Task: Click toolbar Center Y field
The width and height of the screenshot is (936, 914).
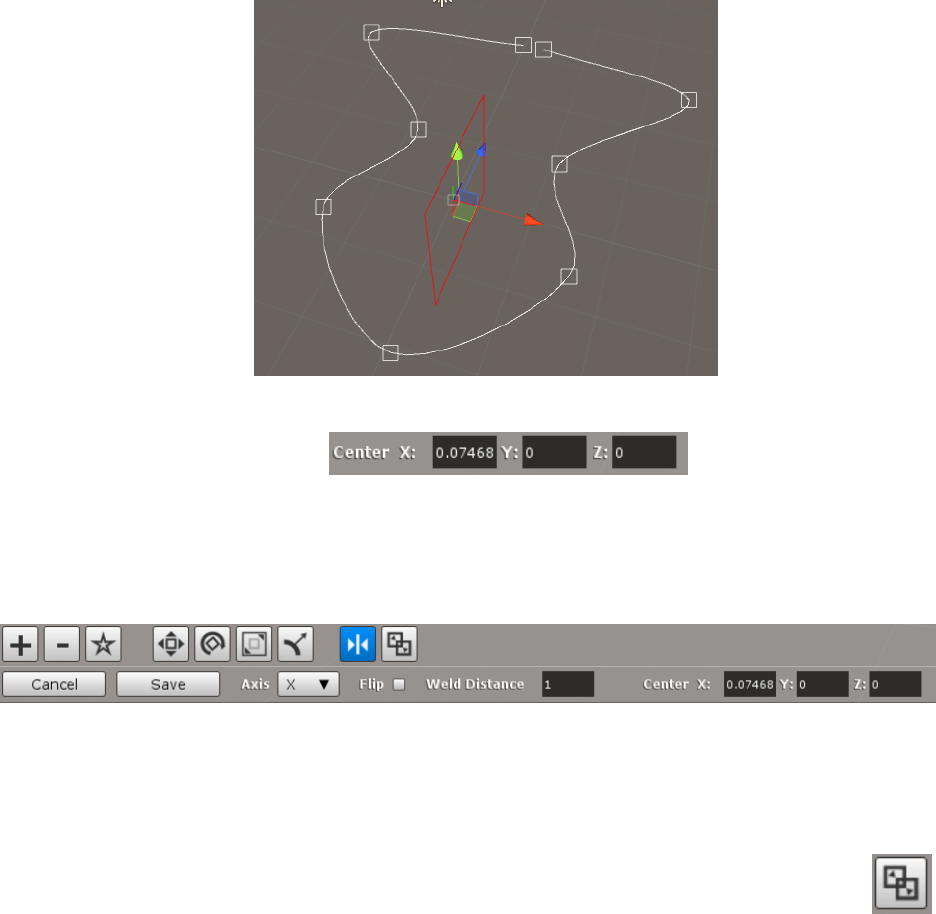Action: pyautogui.click(x=823, y=684)
